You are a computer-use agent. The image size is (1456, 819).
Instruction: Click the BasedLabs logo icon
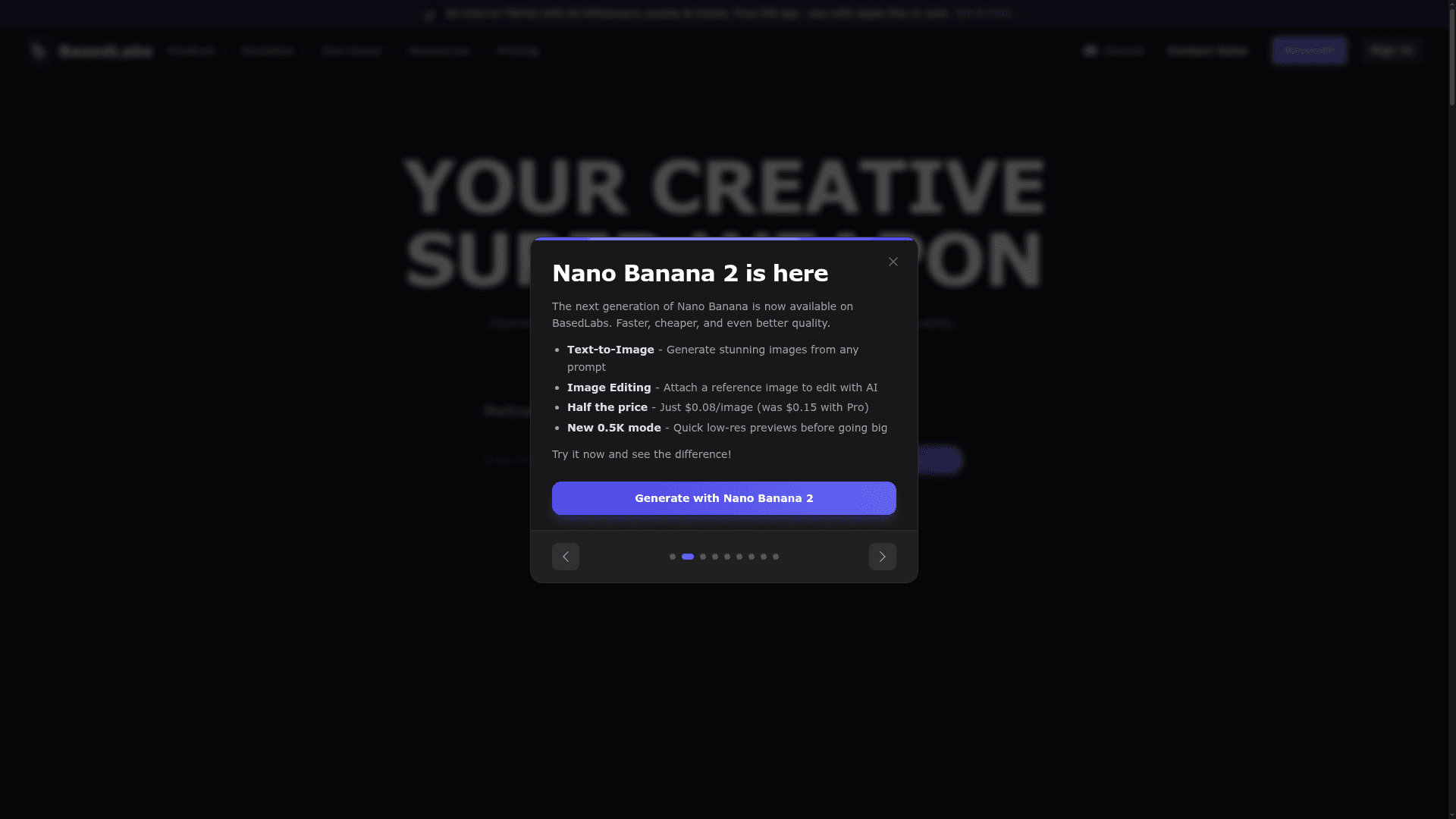[x=38, y=51]
